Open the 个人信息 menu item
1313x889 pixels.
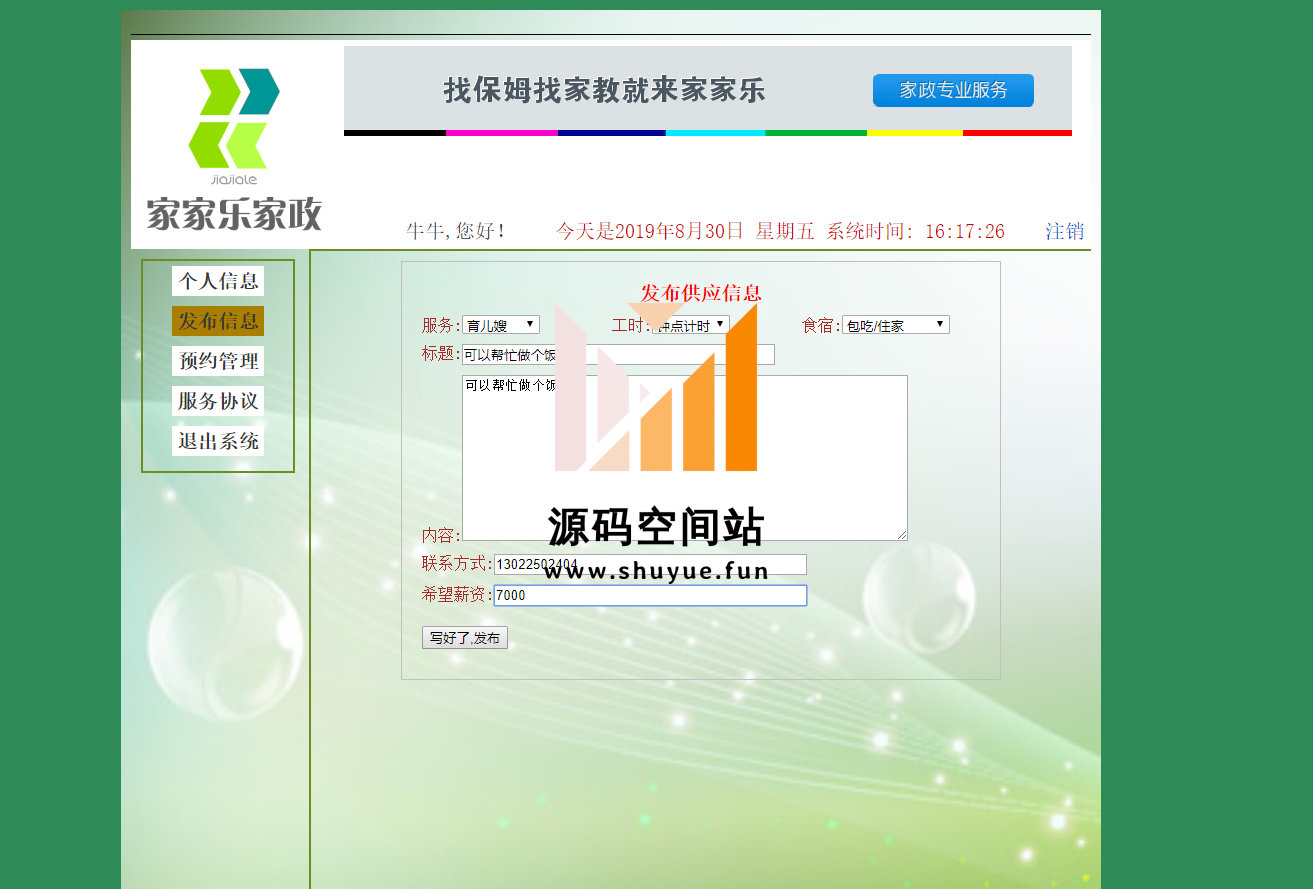[218, 281]
